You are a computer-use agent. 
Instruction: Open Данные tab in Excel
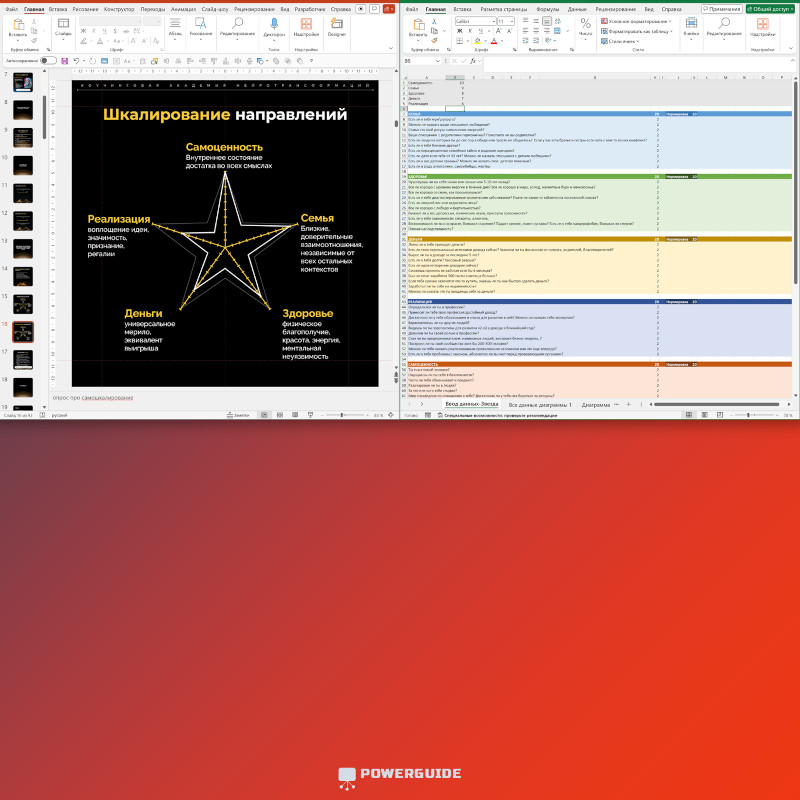(577, 9)
